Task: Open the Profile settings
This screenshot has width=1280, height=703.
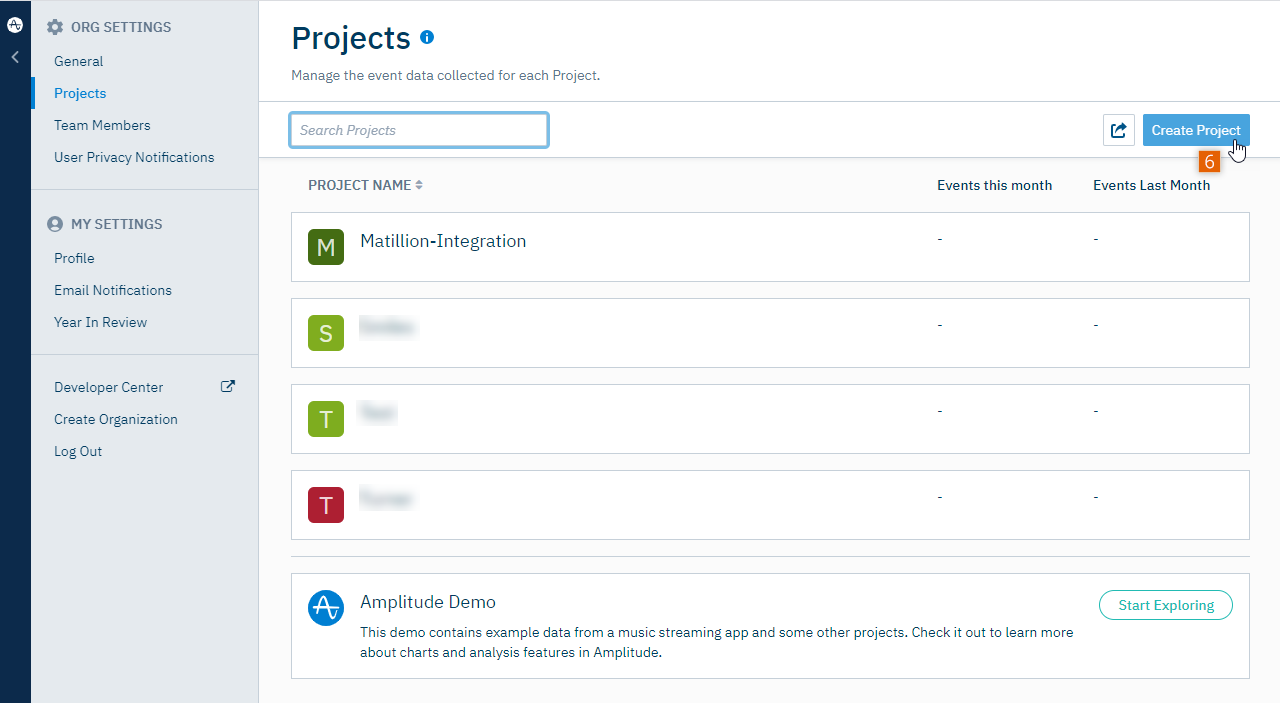Action: (74, 258)
